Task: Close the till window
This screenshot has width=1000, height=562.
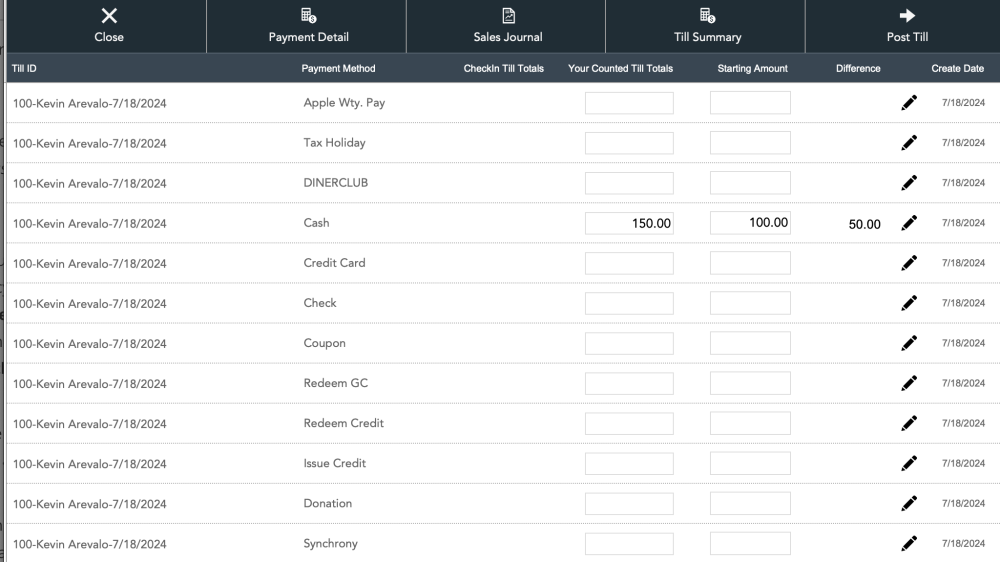Action: pos(109,26)
